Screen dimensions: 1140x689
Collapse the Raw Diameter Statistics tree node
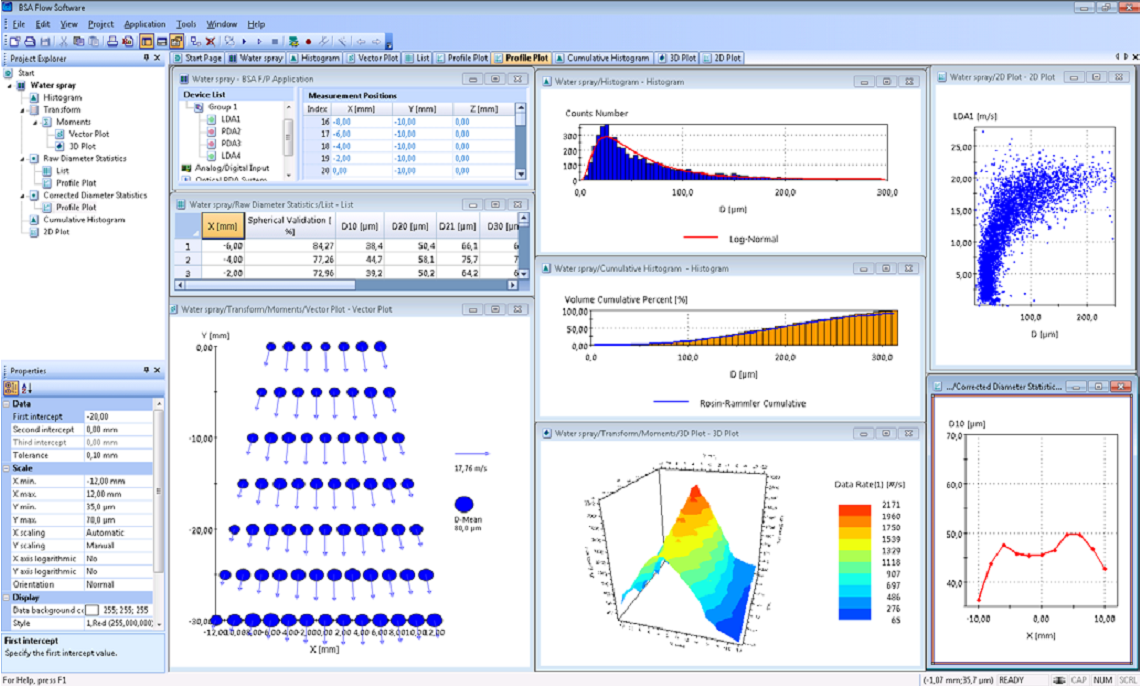(22, 159)
